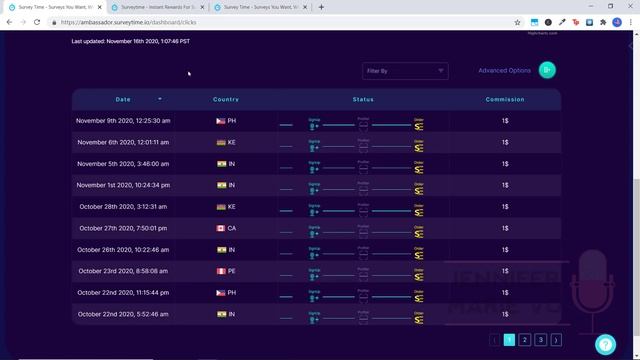Click the Advanced Options link
Viewport: 640px width, 360px height.
click(504, 71)
